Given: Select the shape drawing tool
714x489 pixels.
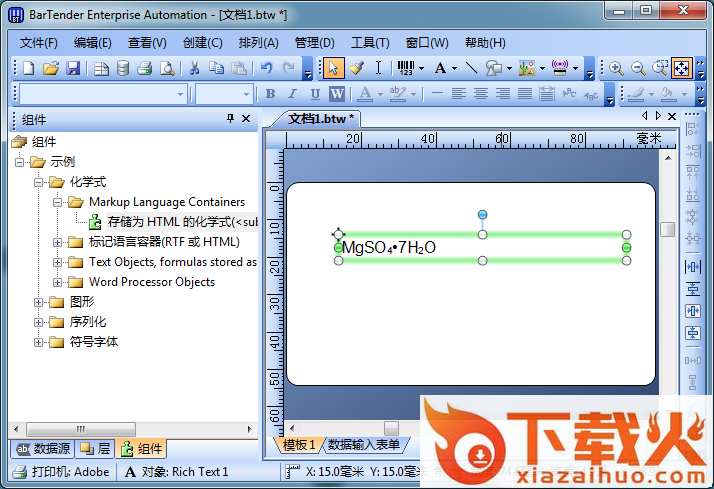Looking at the screenshot, I should tap(494, 68).
